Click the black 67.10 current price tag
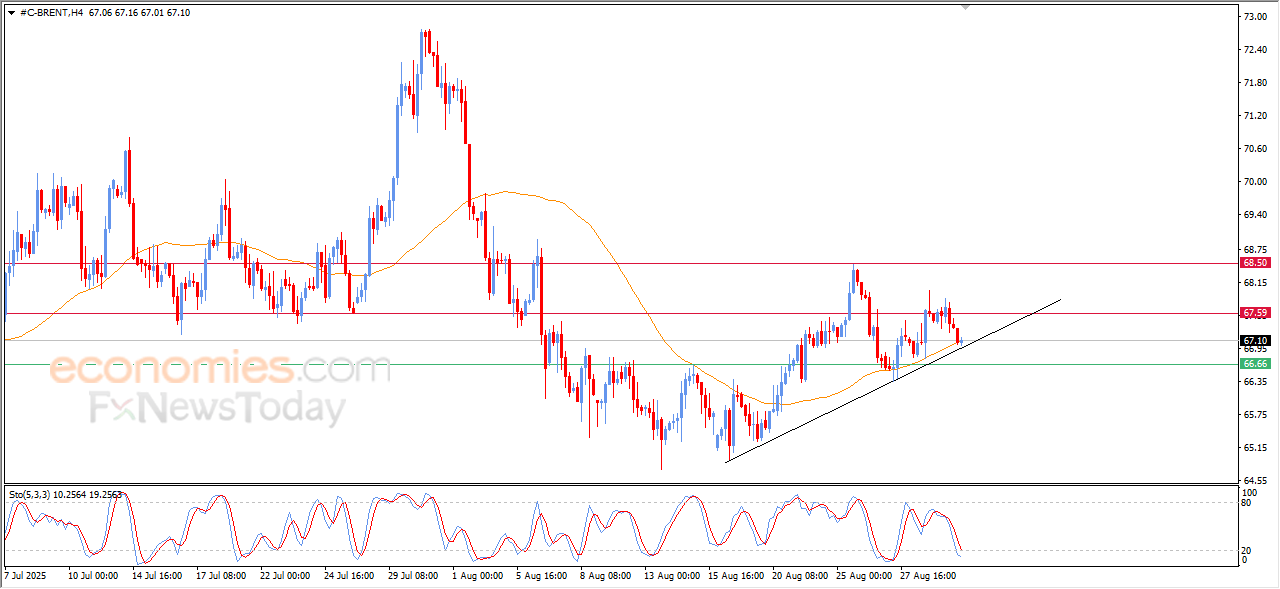Screen dimensions: 1280x589 click(1255, 340)
